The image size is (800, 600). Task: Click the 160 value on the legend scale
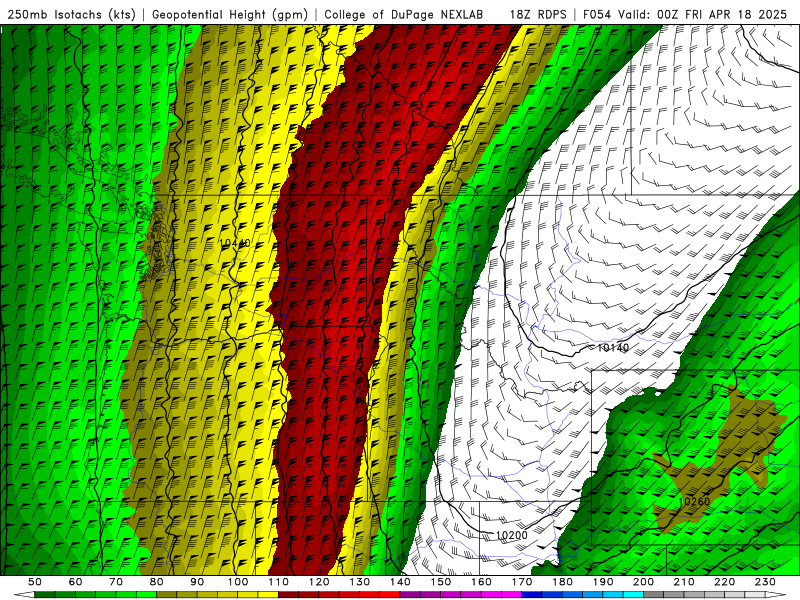(x=482, y=582)
